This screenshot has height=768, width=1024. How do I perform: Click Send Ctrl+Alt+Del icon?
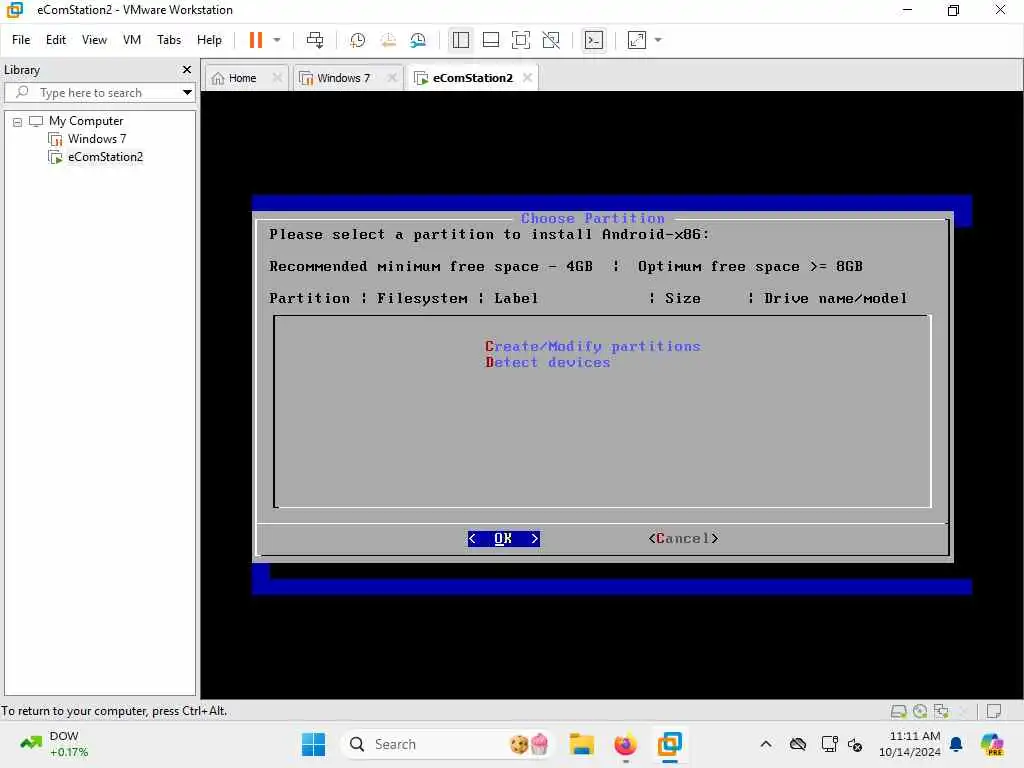315,40
